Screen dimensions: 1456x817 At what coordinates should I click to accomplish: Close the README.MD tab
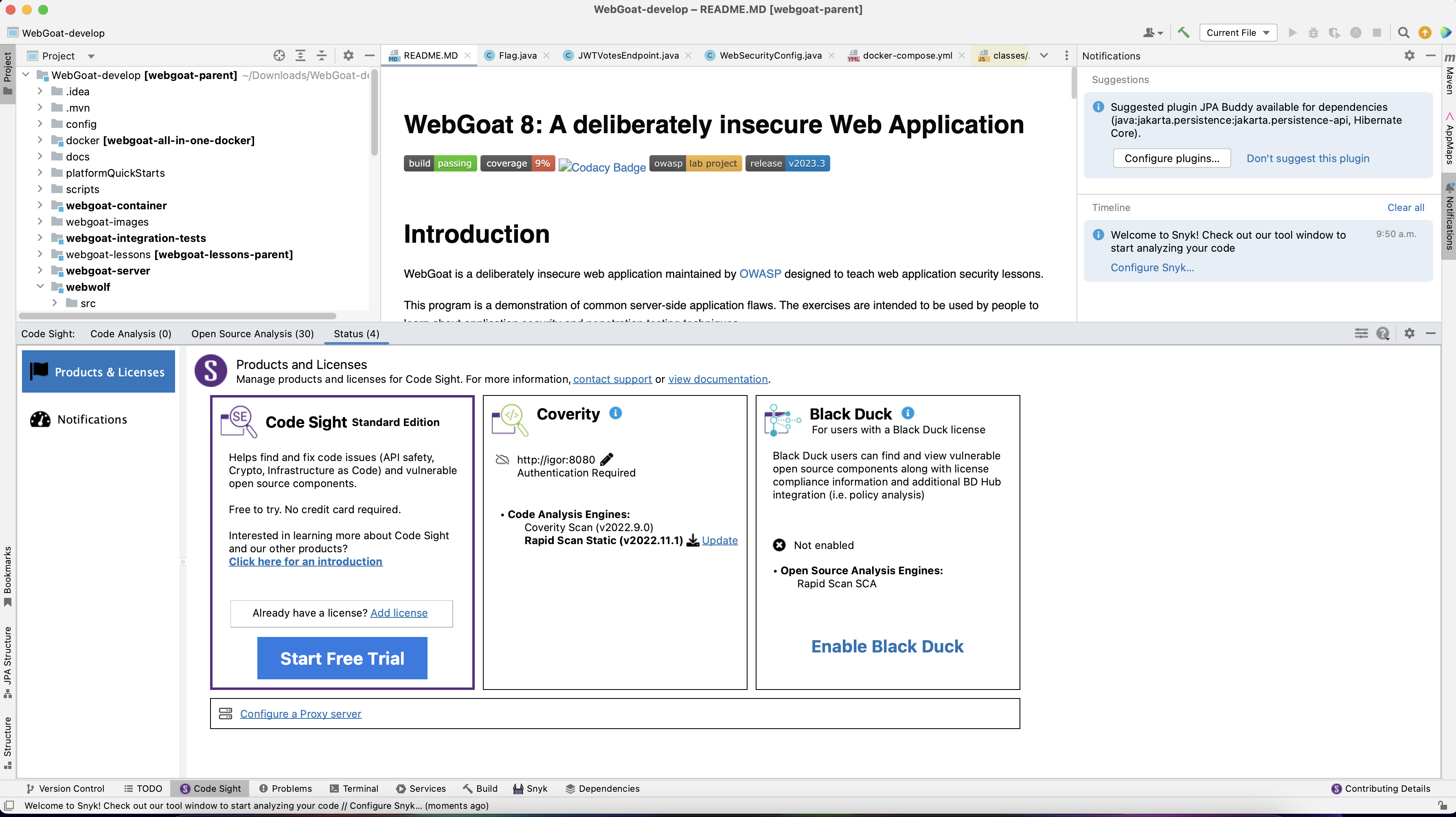click(467, 55)
